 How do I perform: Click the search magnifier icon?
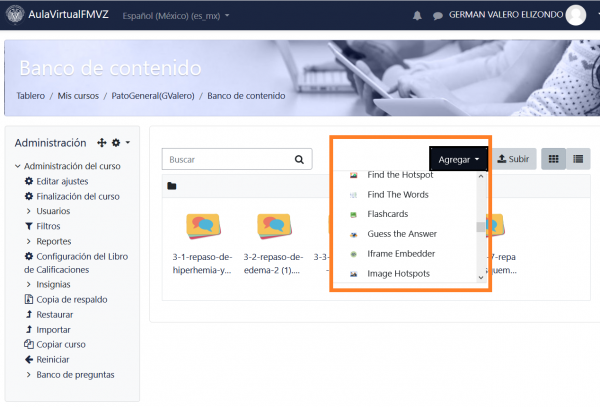point(299,159)
